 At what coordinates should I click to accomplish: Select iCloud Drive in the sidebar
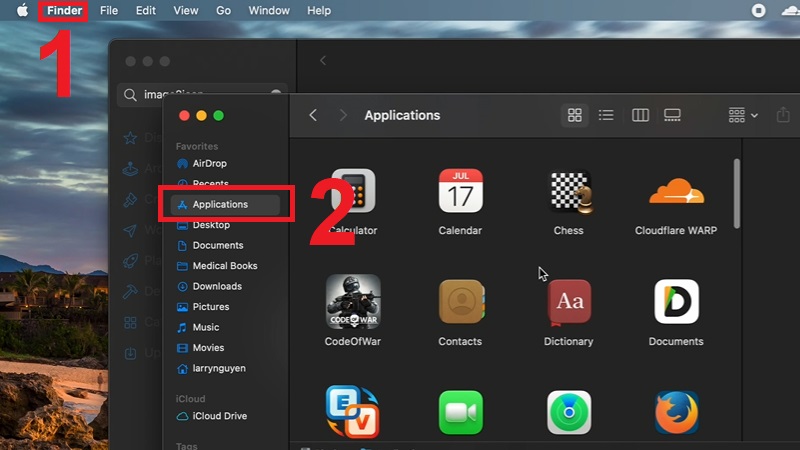click(212, 416)
